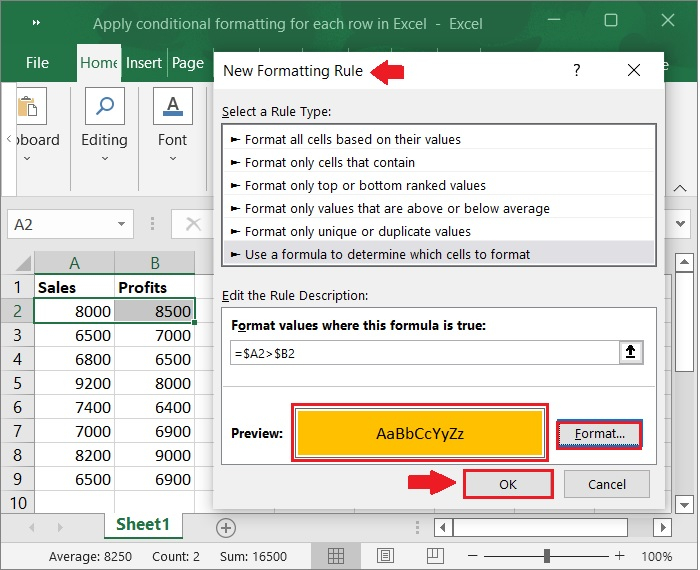Select 'Format only unique or duplicate values'

point(439,231)
